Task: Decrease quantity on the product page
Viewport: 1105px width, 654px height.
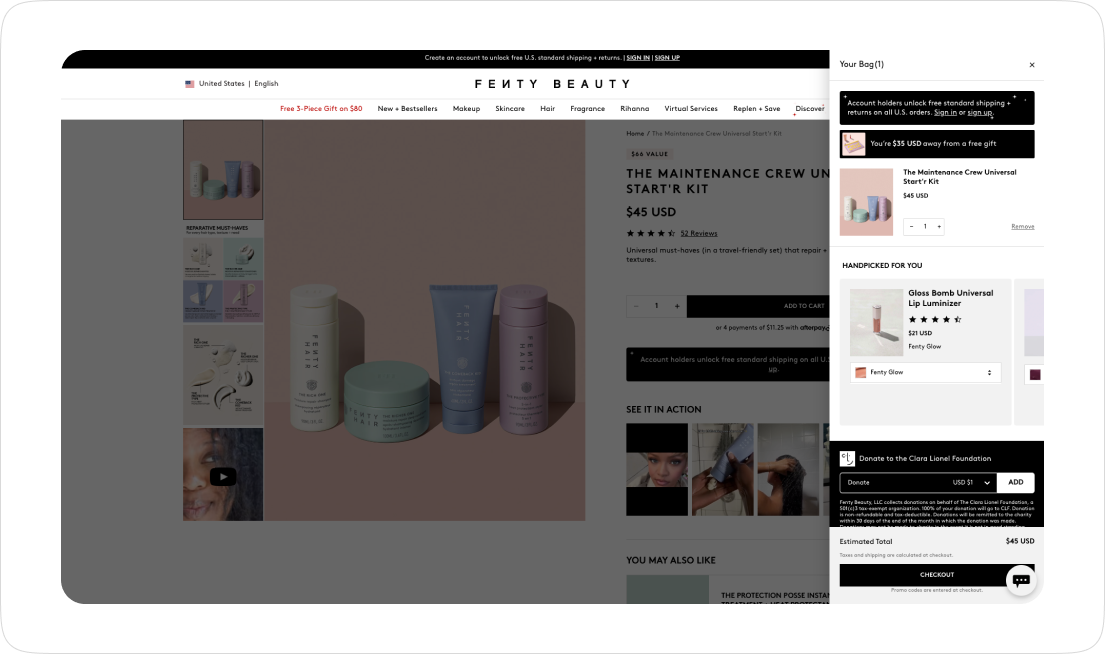Action: (x=636, y=306)
